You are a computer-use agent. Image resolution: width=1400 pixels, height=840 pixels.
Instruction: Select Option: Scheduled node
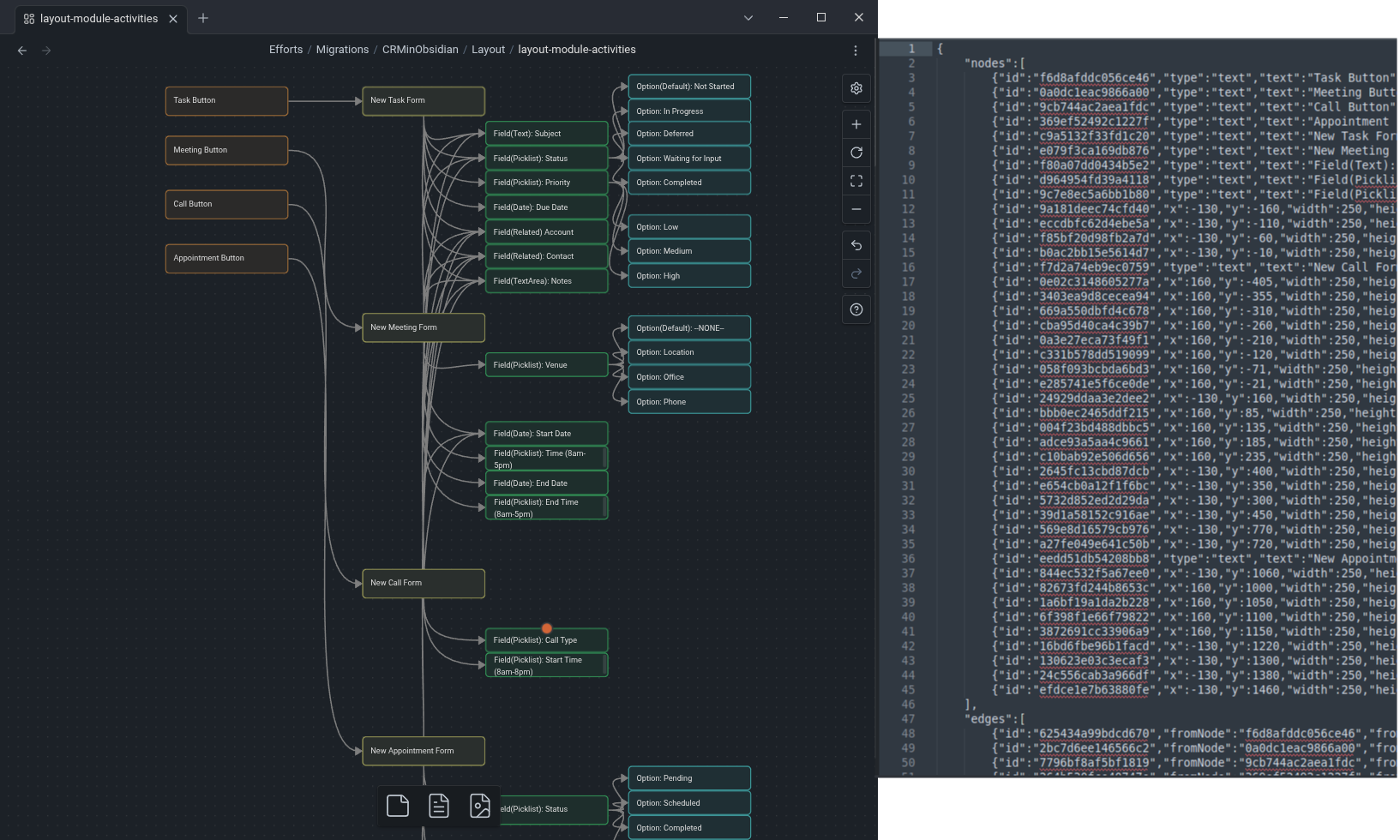pos(689,803)
